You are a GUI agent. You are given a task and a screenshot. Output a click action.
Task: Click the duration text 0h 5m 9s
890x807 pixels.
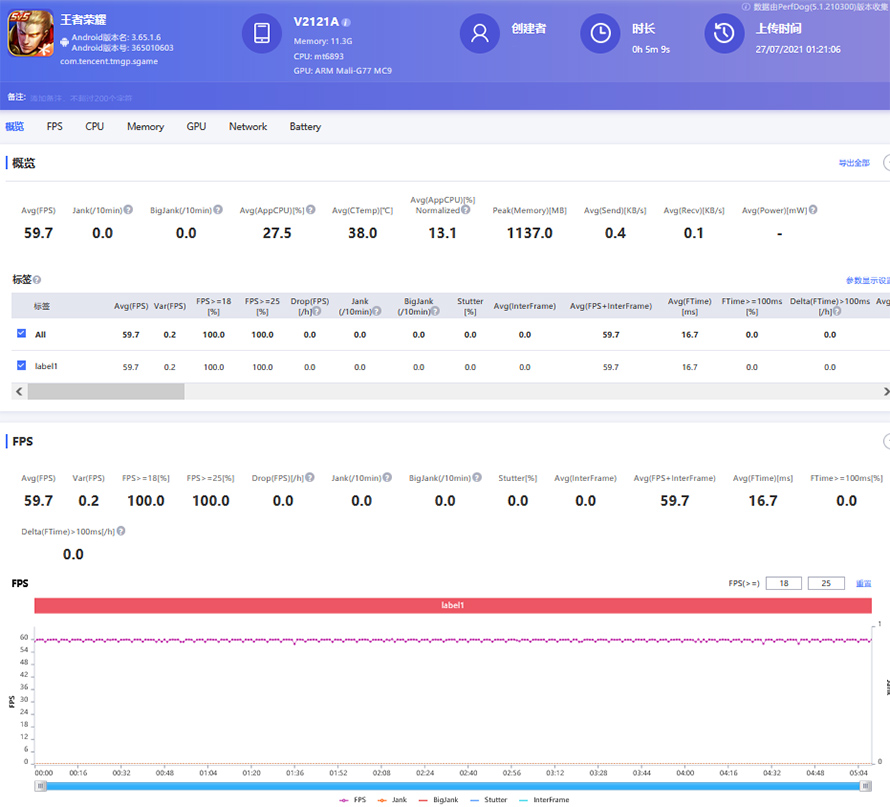coord(651,50)
